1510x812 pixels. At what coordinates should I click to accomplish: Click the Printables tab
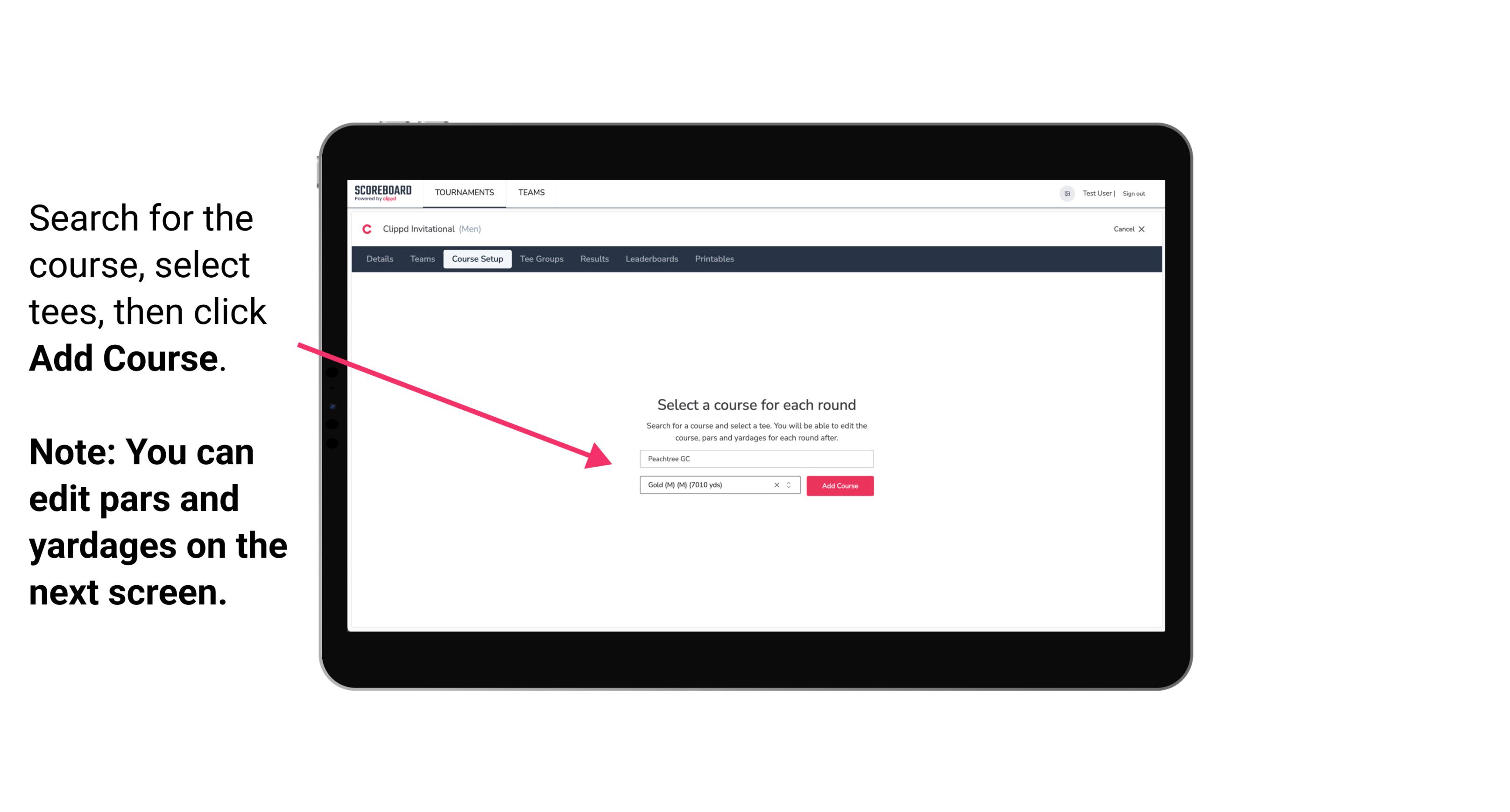pos(714,259)
